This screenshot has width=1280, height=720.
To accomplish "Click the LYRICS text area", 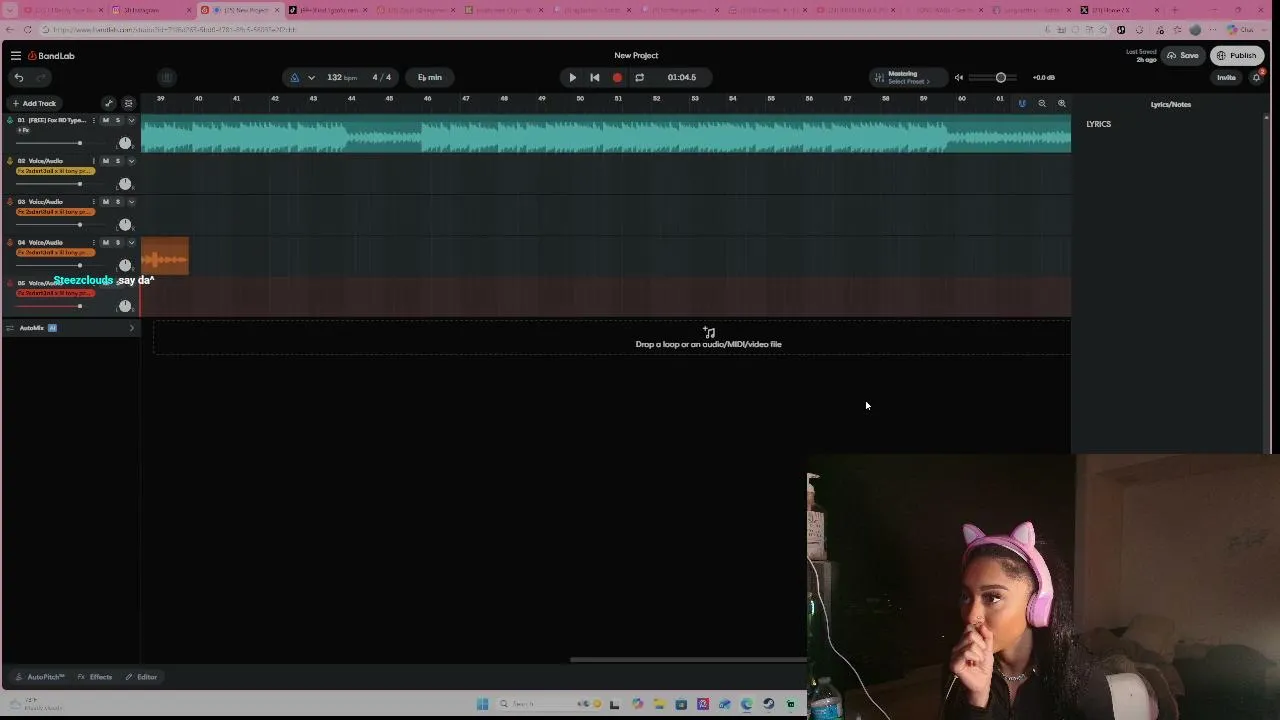I will coord(1099,124).
